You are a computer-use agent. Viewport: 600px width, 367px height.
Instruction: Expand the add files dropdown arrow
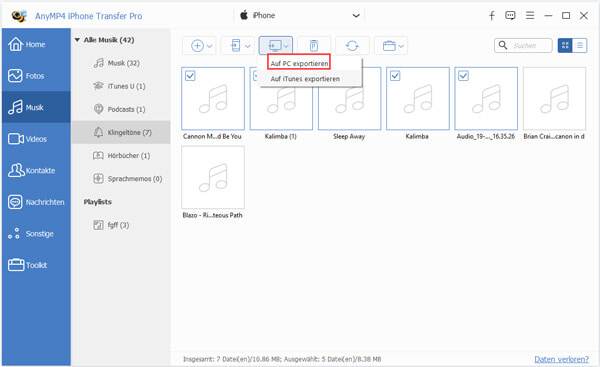tap(209, 46)
